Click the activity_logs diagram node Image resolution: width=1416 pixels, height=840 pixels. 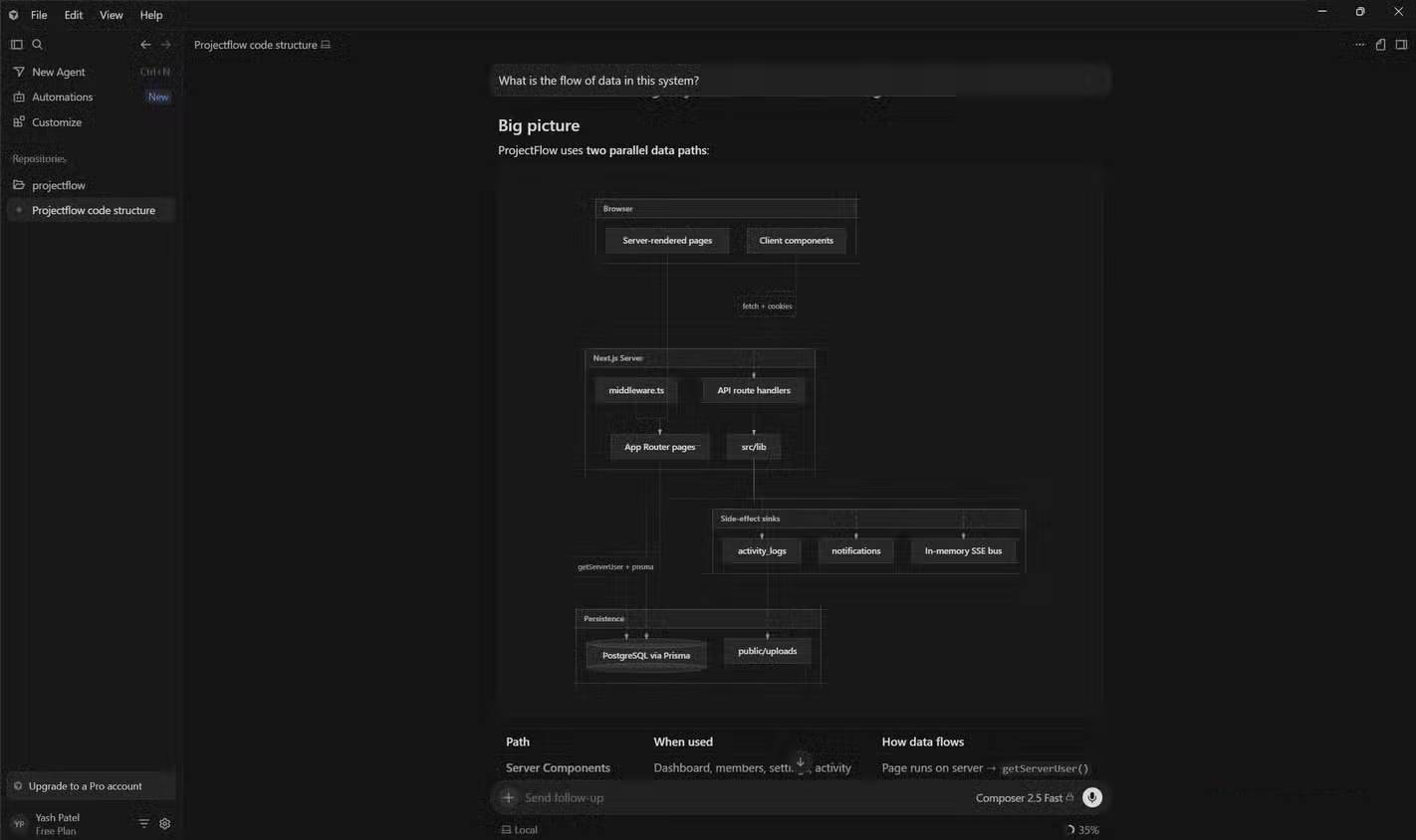pyautogui.click(x=762, y=550)
